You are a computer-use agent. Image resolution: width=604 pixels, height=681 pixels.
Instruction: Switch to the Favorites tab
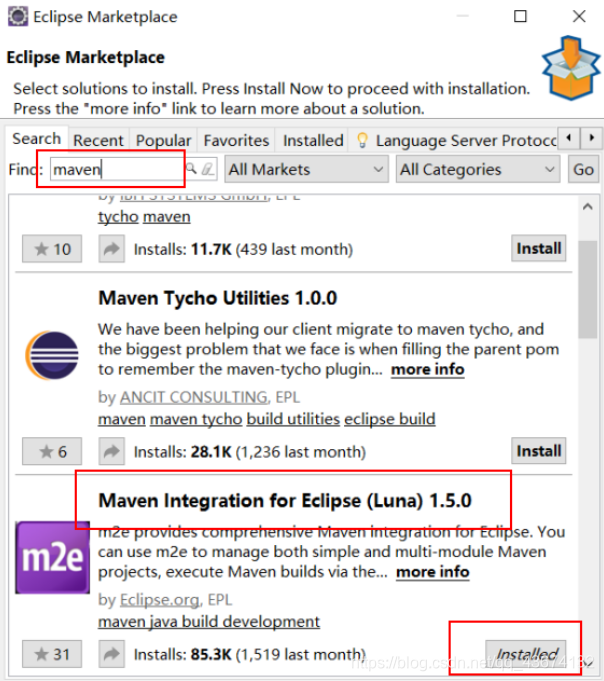tap(236, 140)
